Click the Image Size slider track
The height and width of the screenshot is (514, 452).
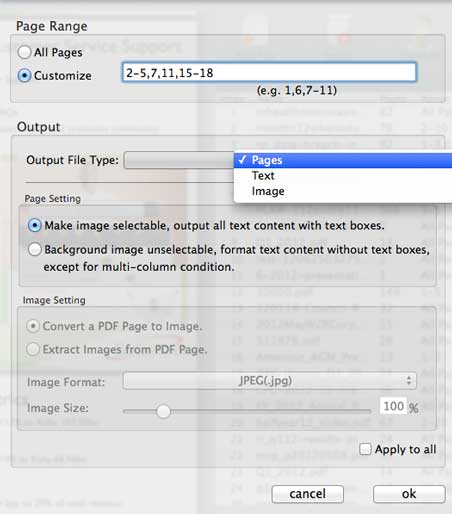[x=247, y=411]
